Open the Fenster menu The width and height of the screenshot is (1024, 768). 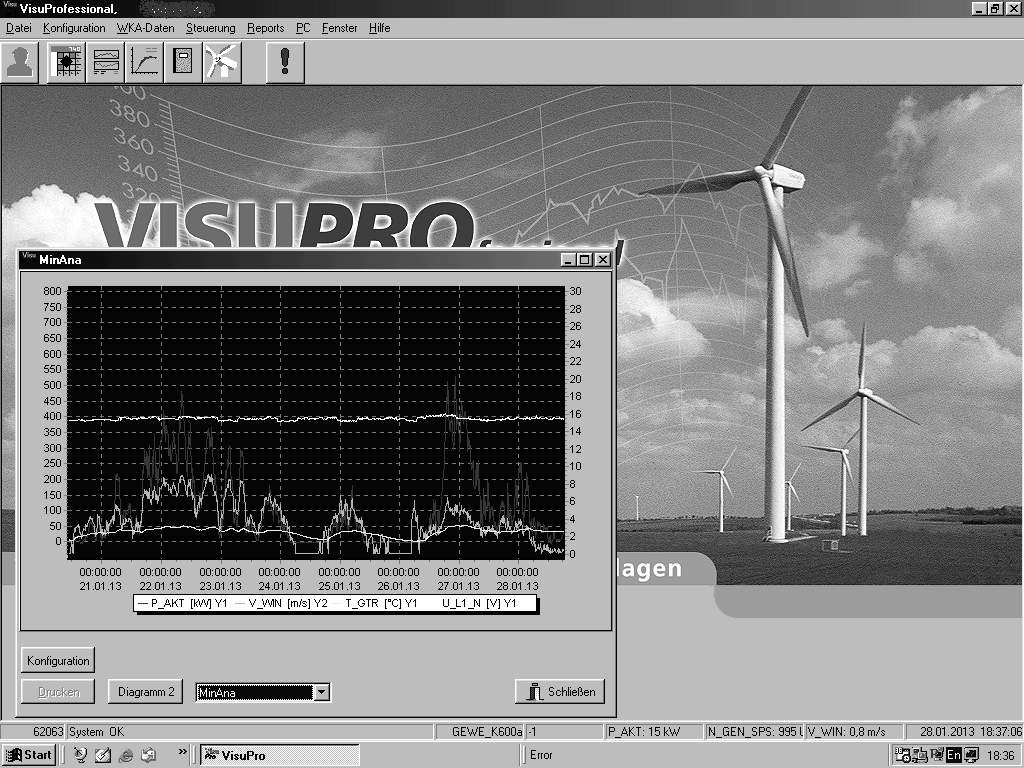[x=340, y=28]
